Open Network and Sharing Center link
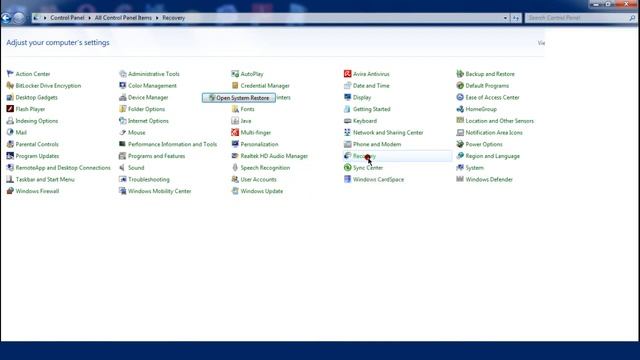The height and width of the screenshot is (360, 640). (388, 133)
